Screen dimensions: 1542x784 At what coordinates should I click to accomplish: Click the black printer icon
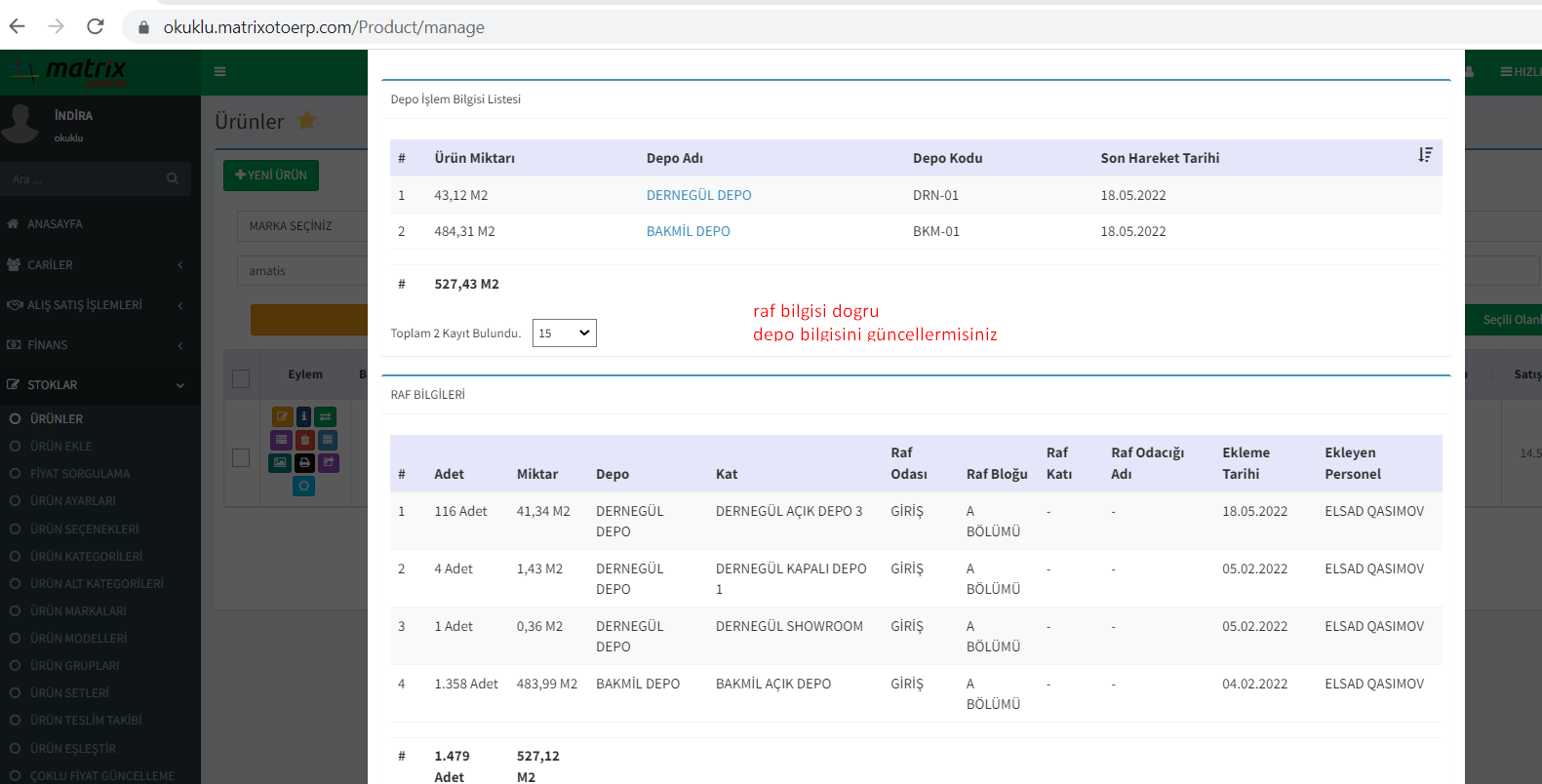305,462
